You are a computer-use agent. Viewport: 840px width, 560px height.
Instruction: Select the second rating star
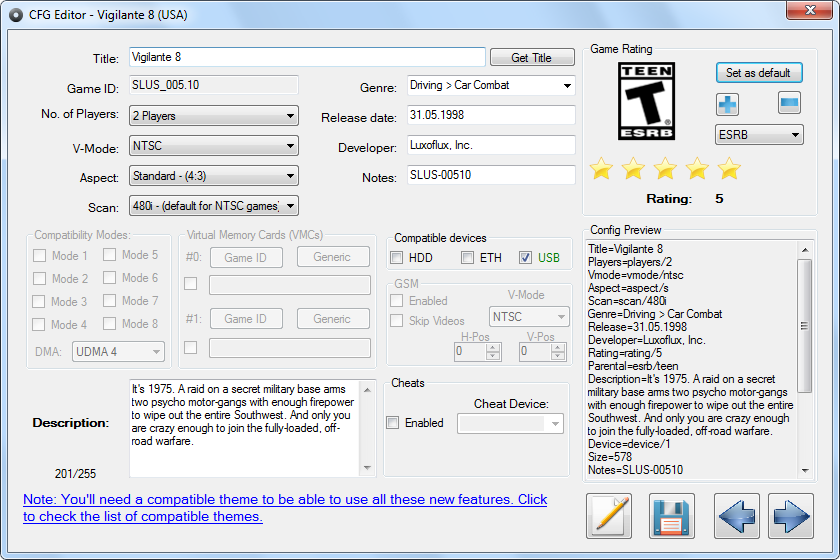[x=633, y=169]
